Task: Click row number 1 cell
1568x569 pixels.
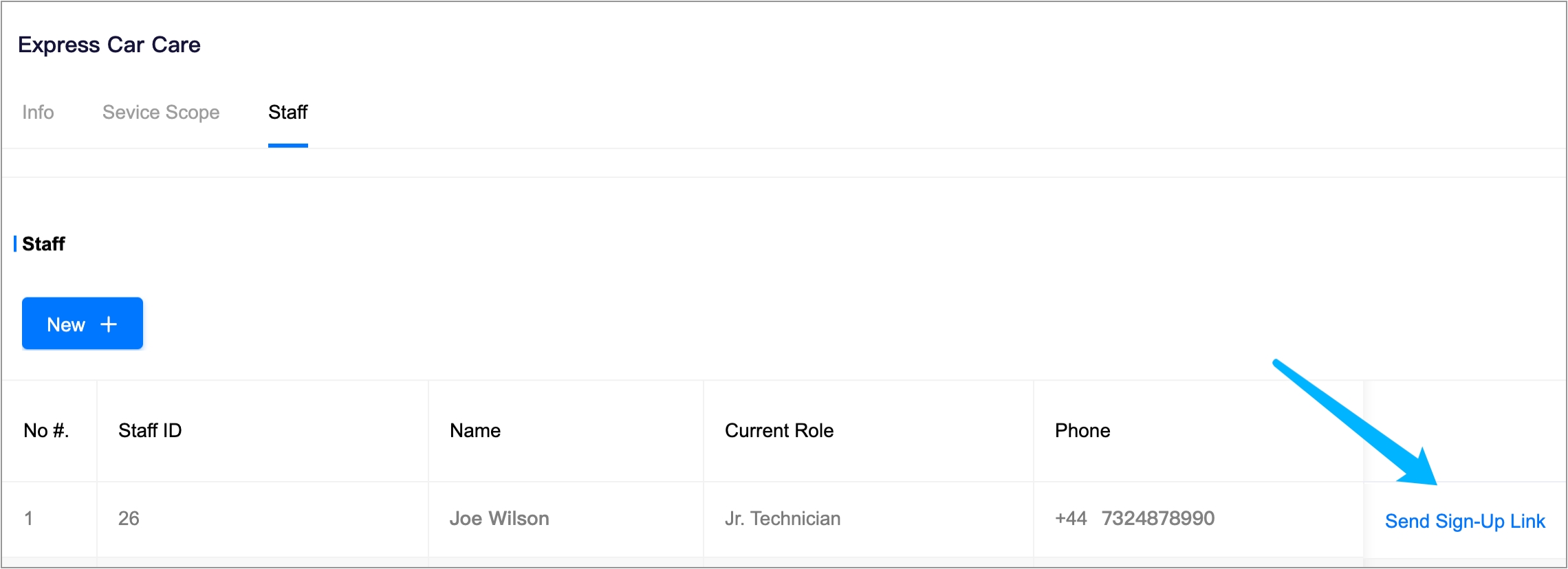Action: click(x=28, y=518)
